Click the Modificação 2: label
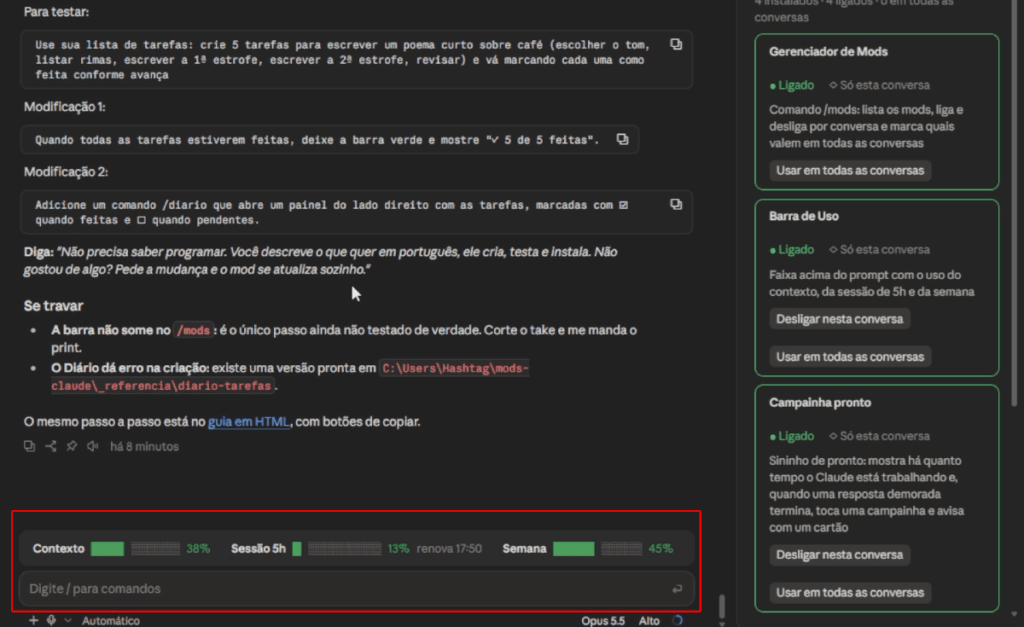 [66, 172]
